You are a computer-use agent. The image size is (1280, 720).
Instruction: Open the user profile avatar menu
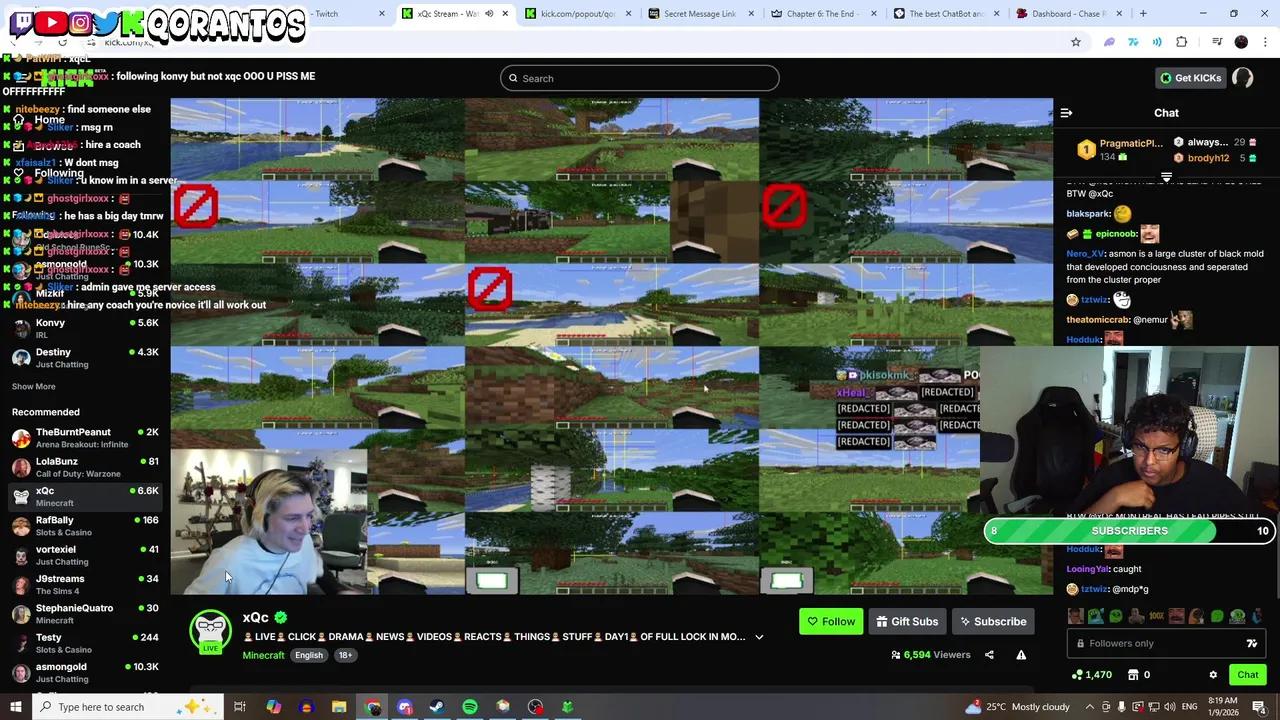[1243, 78]
